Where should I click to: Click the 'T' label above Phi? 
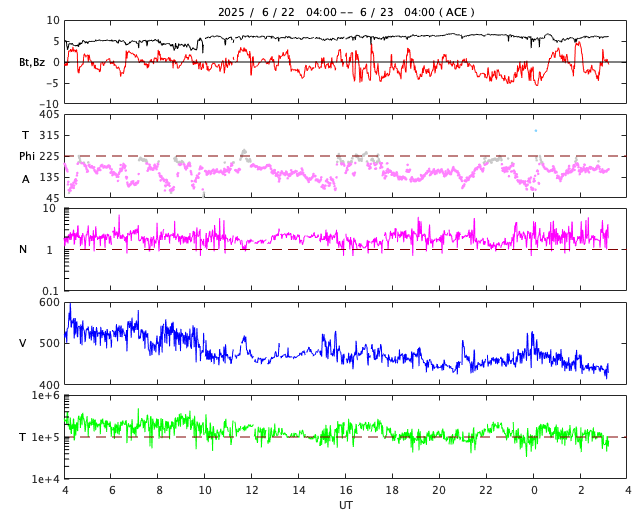(x=26, y=135)
